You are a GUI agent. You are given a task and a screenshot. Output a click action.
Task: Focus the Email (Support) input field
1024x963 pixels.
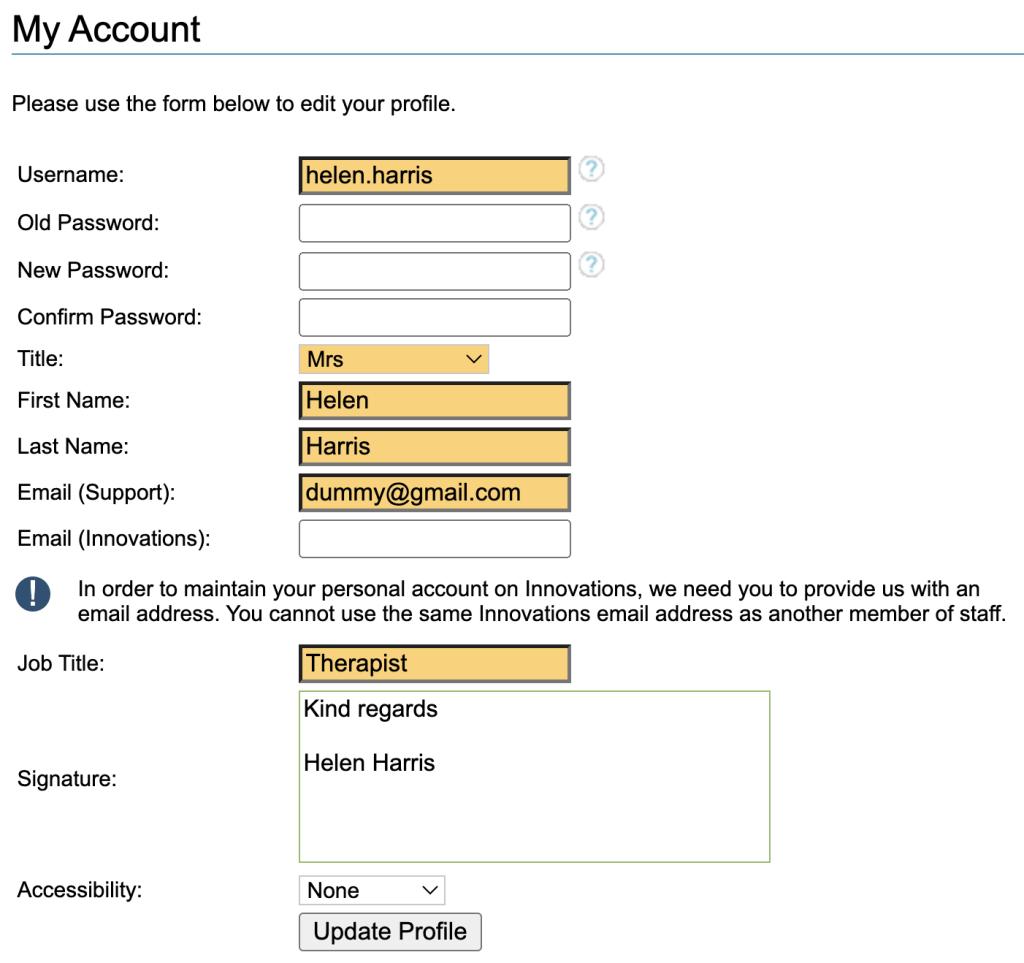tap(434, 493)
